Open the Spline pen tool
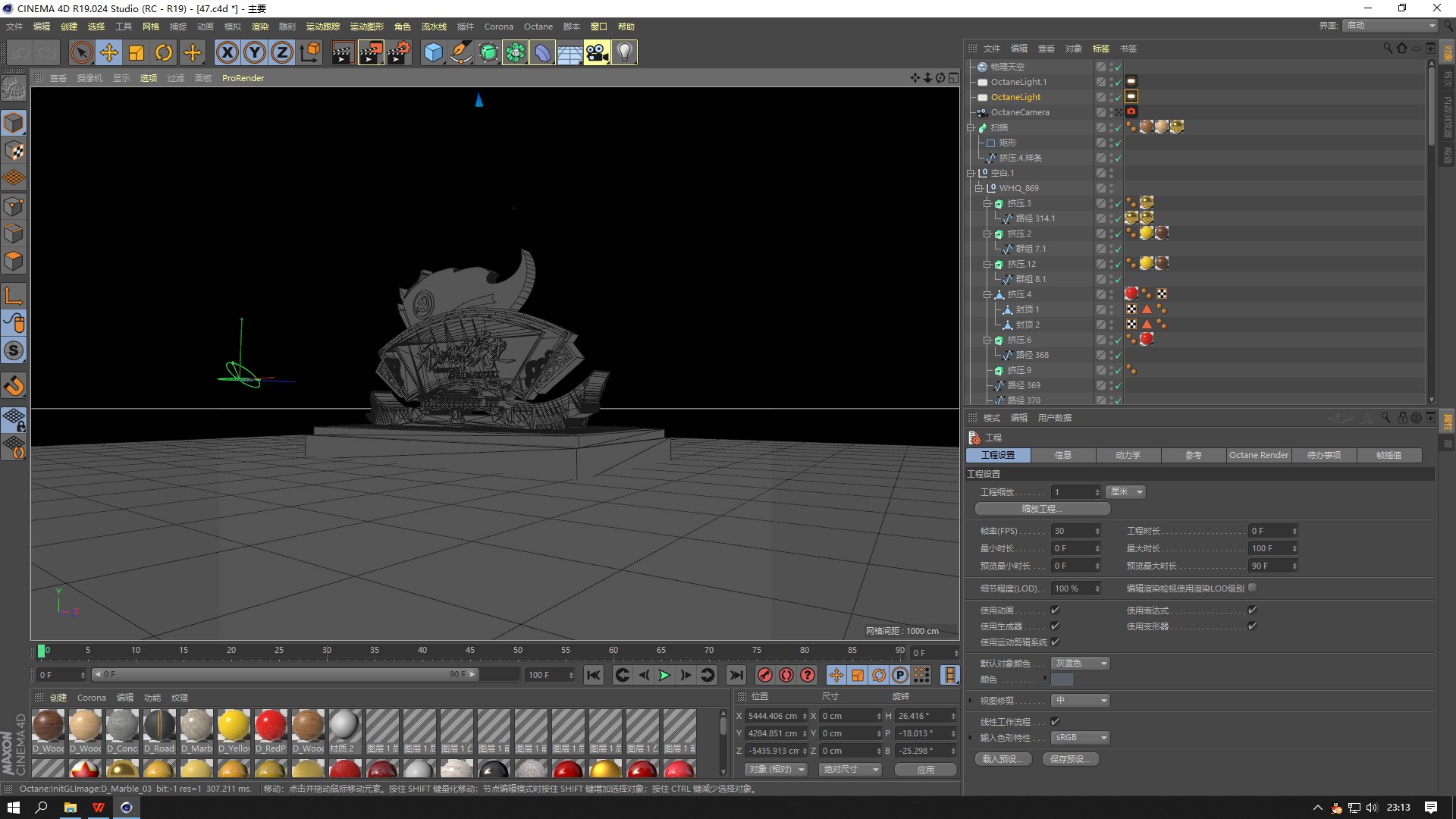 tap(460, 52)
